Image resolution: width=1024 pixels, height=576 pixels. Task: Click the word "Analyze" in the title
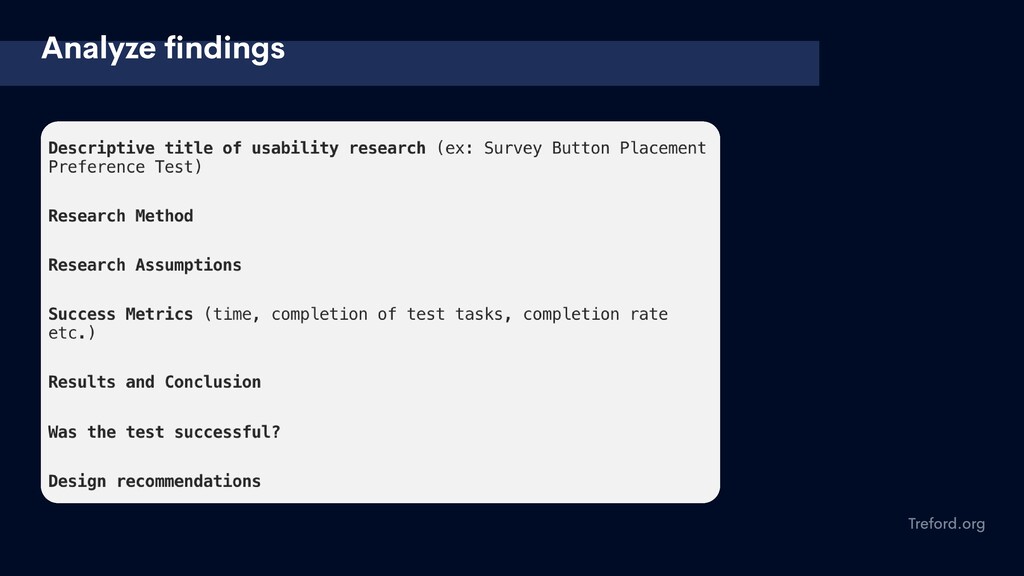[99, 48]
